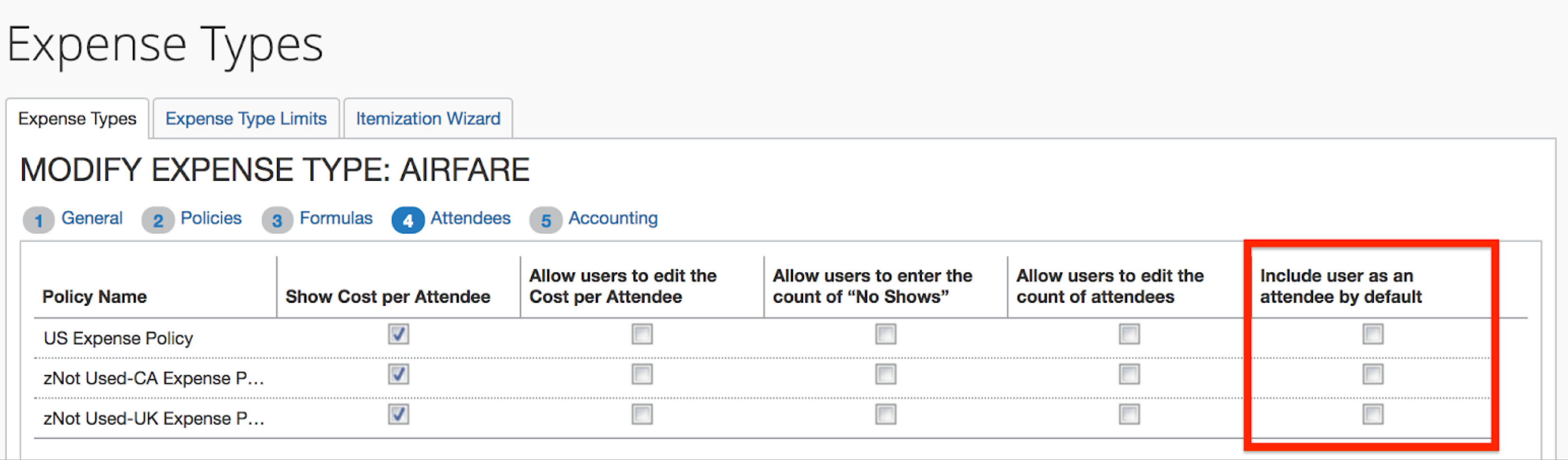Click the step 4 Attendees circle icon
The image size is (1568, 460).
click(408, 220)
